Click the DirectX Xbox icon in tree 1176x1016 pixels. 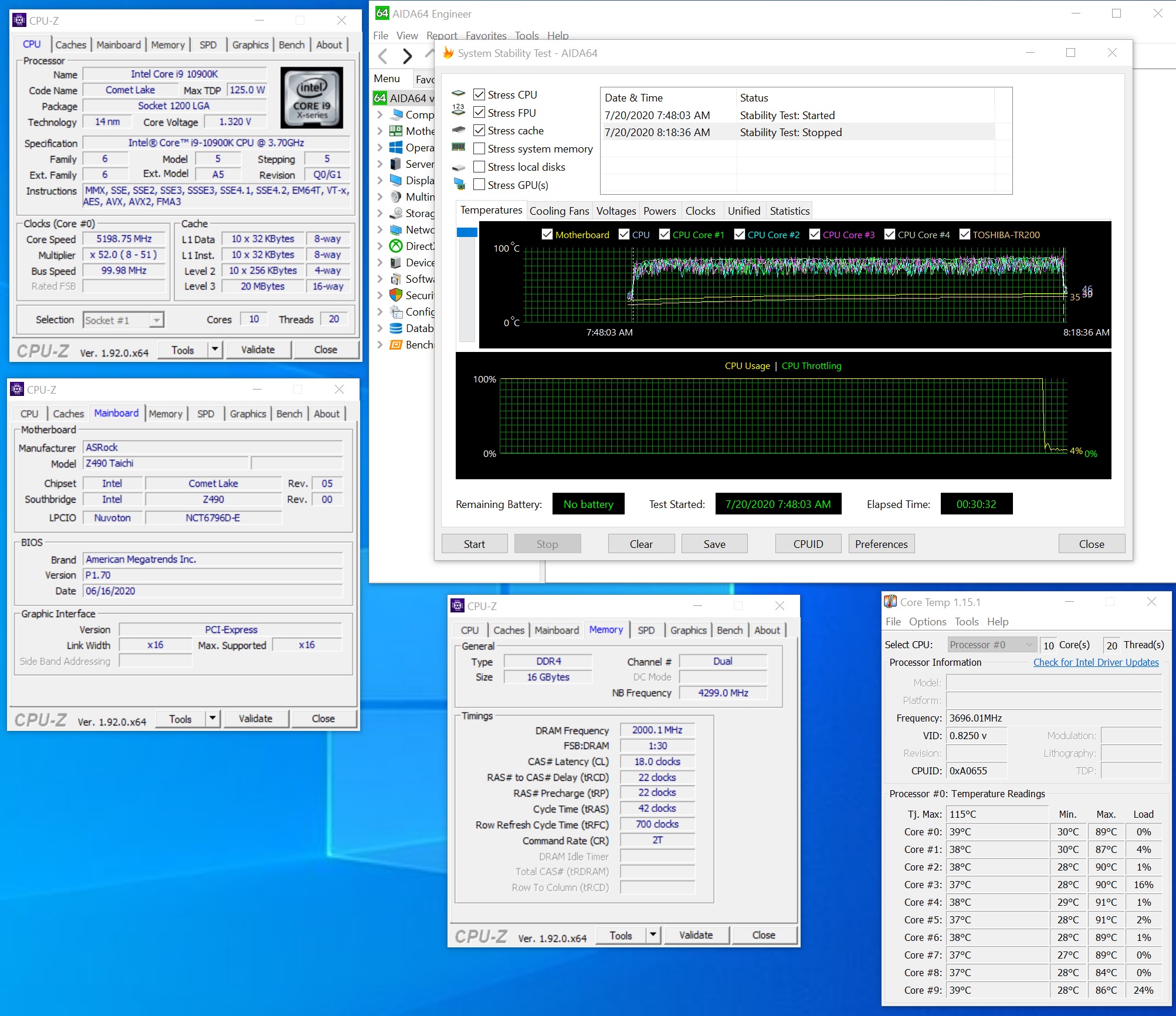396,246
